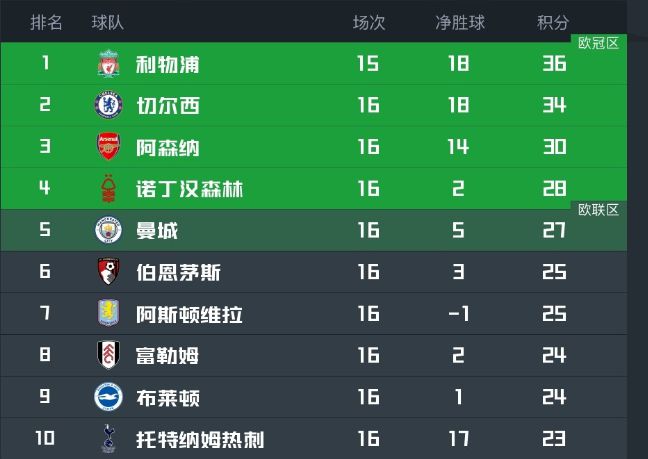Click the Aston Villa crest
The image size is (648, 459).
pos(109,313)
